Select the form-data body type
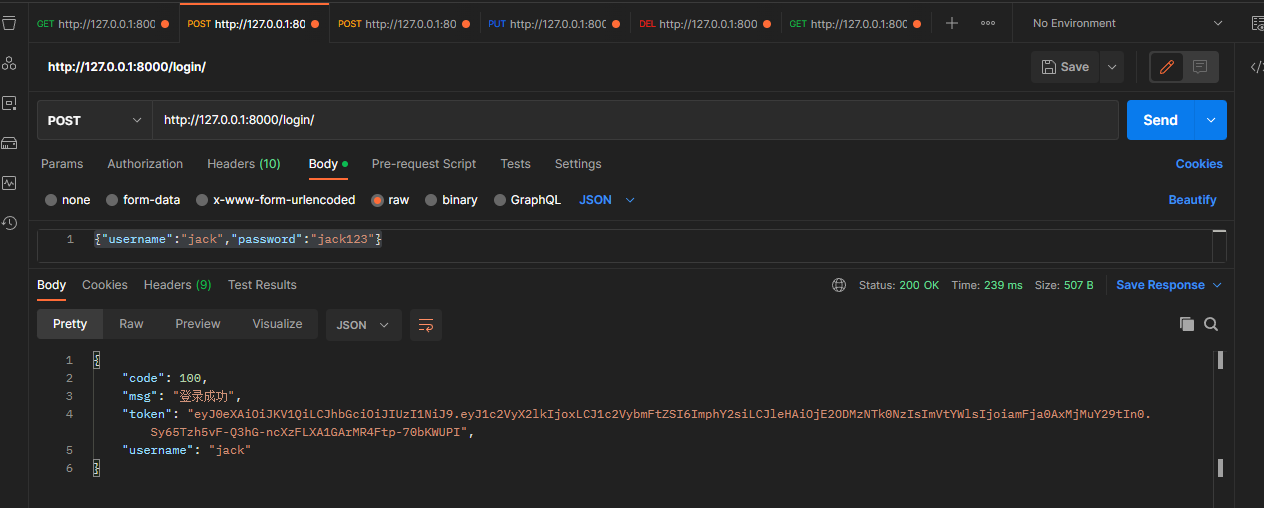Viewport: 1264px width, 508px height. pos(143,200)
